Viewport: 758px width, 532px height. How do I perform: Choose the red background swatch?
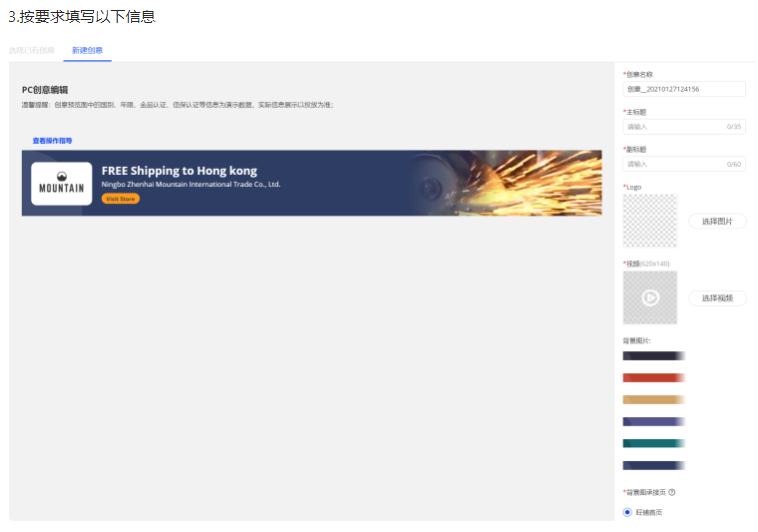653,377
